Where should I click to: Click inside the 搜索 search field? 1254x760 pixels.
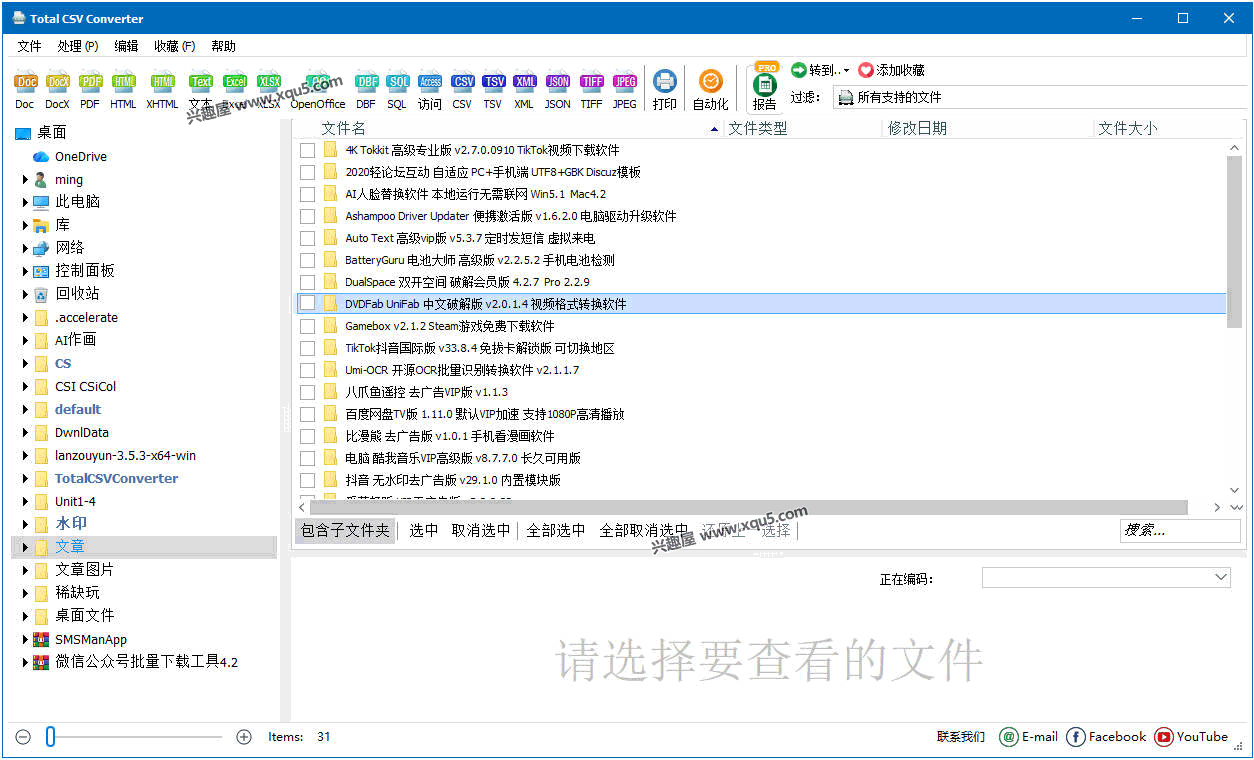[1180, 530]
